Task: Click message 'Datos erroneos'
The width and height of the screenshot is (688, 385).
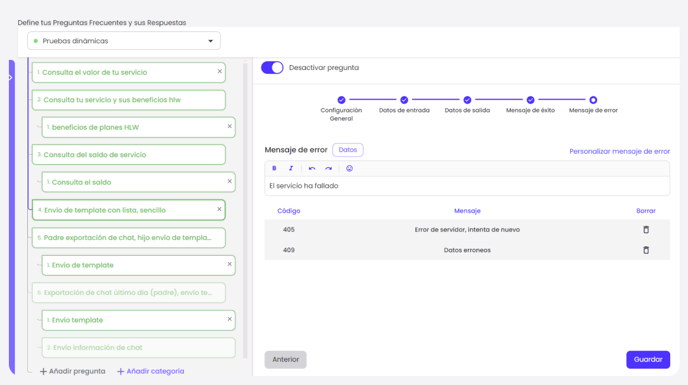Action: point(467,250)
